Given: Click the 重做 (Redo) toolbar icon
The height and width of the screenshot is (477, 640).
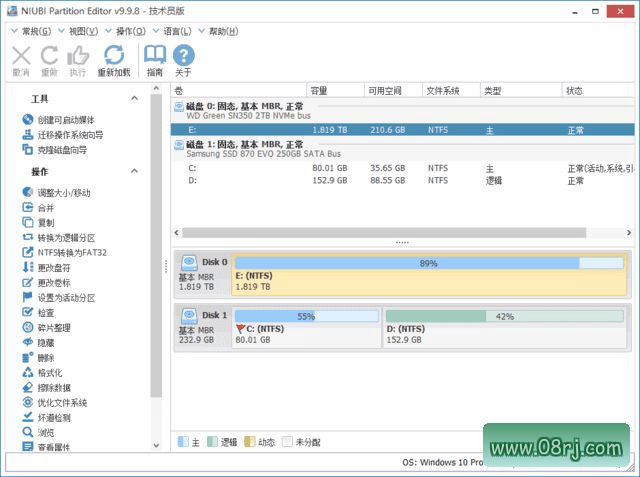Looking at the screenshot, I should coord(49,55).
